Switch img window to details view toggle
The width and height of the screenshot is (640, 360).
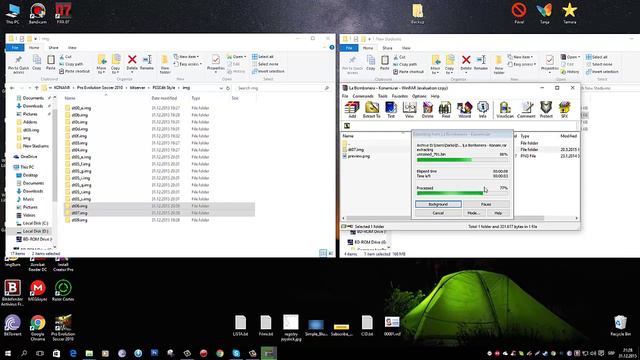tap(323, 253)
